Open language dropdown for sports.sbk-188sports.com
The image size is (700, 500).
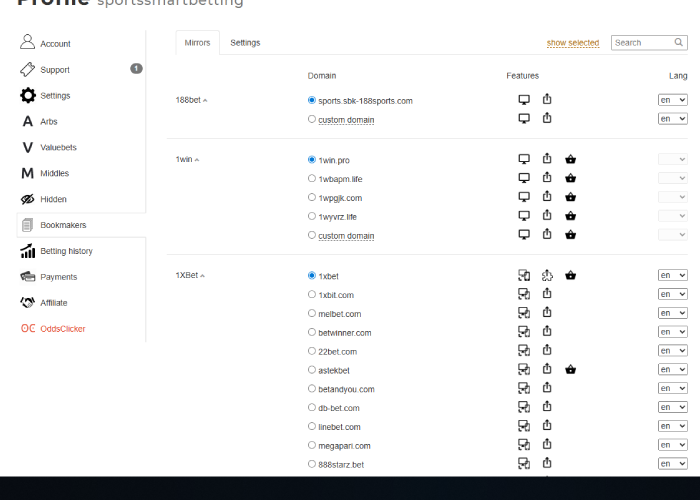[672, 100]
